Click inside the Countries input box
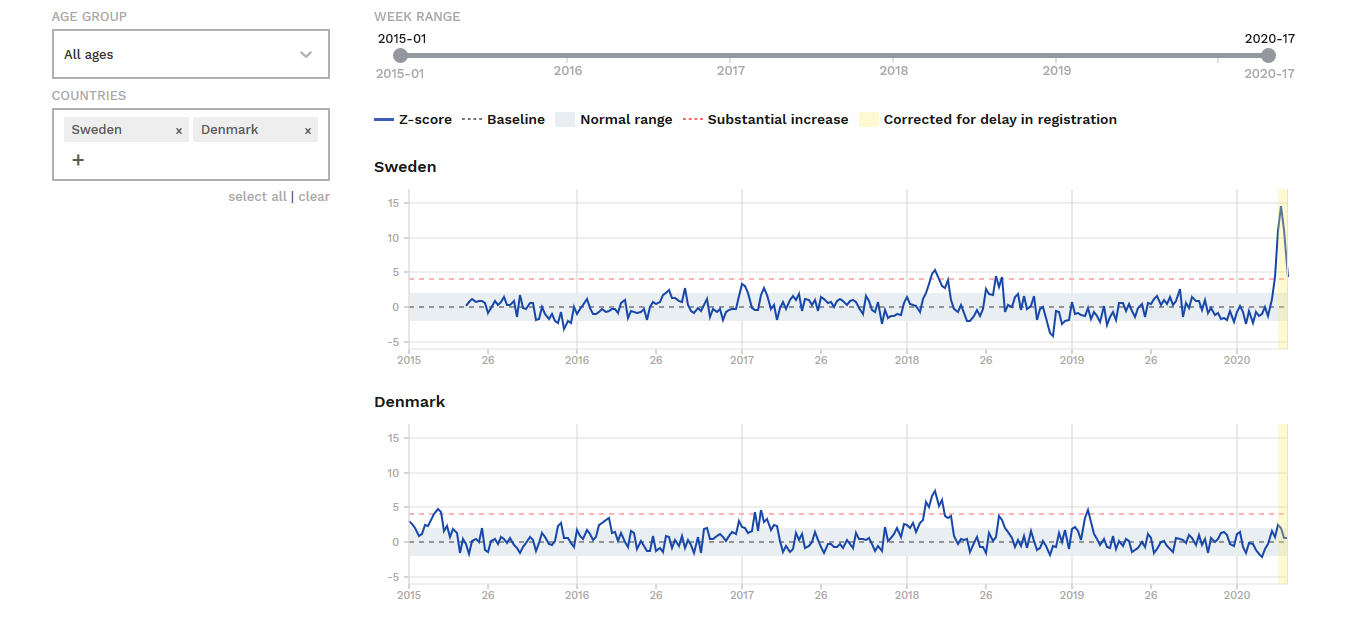 click(200, 160)
